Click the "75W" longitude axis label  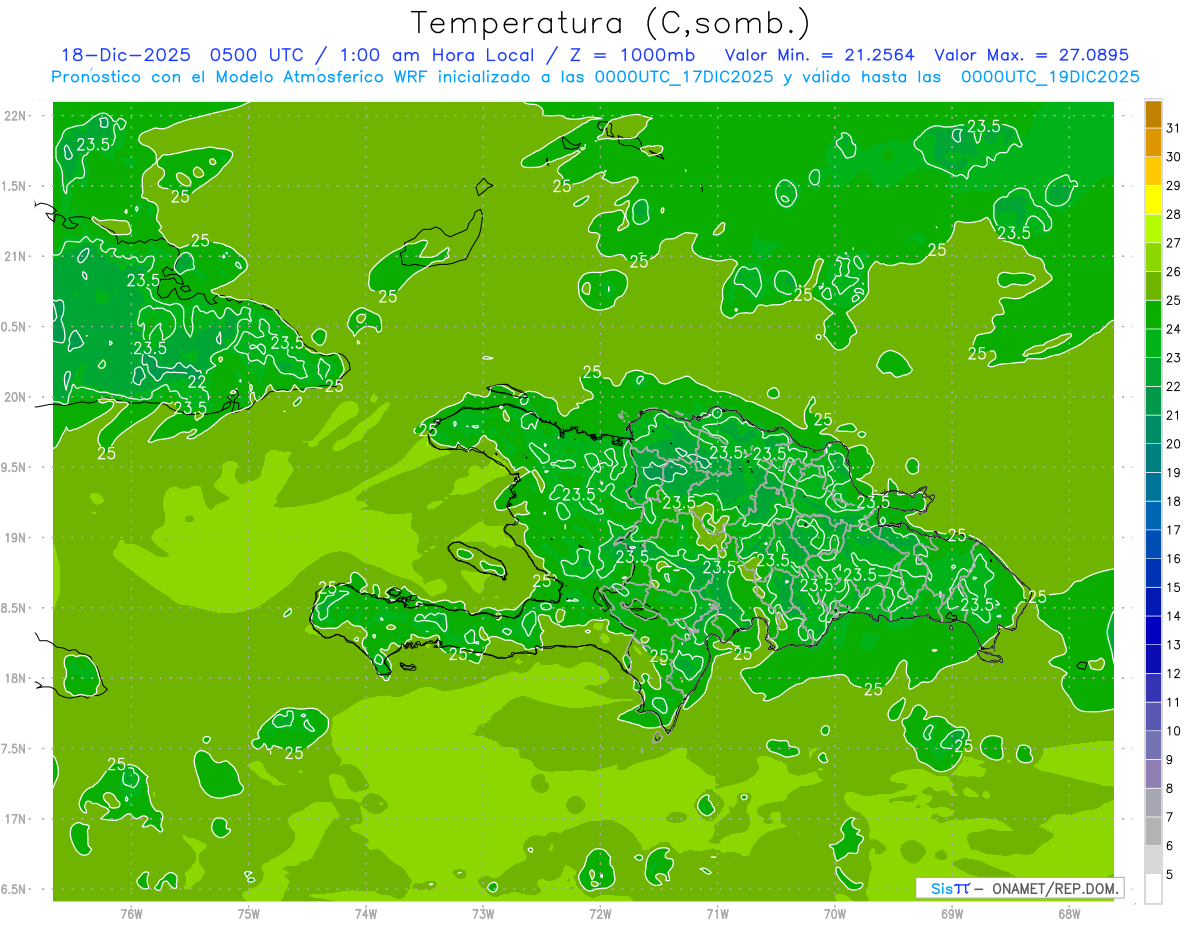(x=249, y=913)
